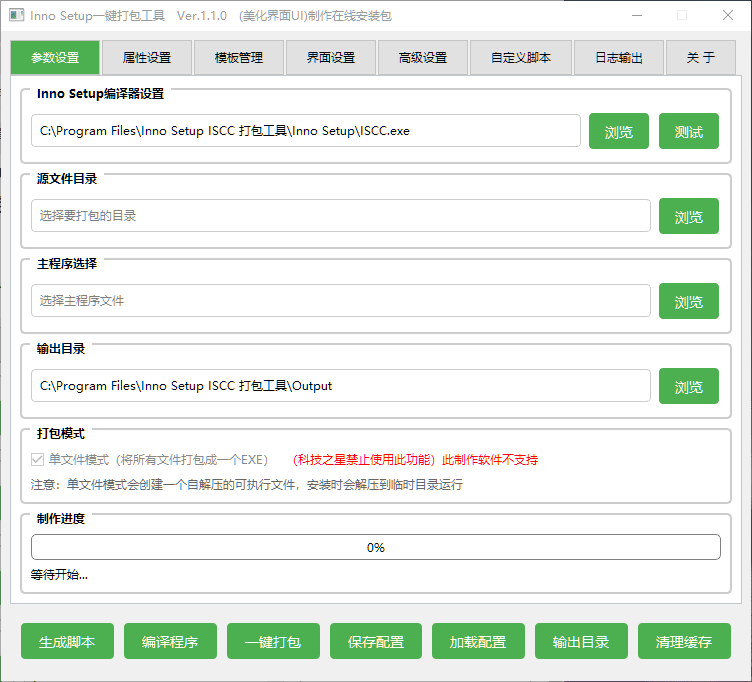Click the 选择要打包的目录 input field

pos(340,216)
